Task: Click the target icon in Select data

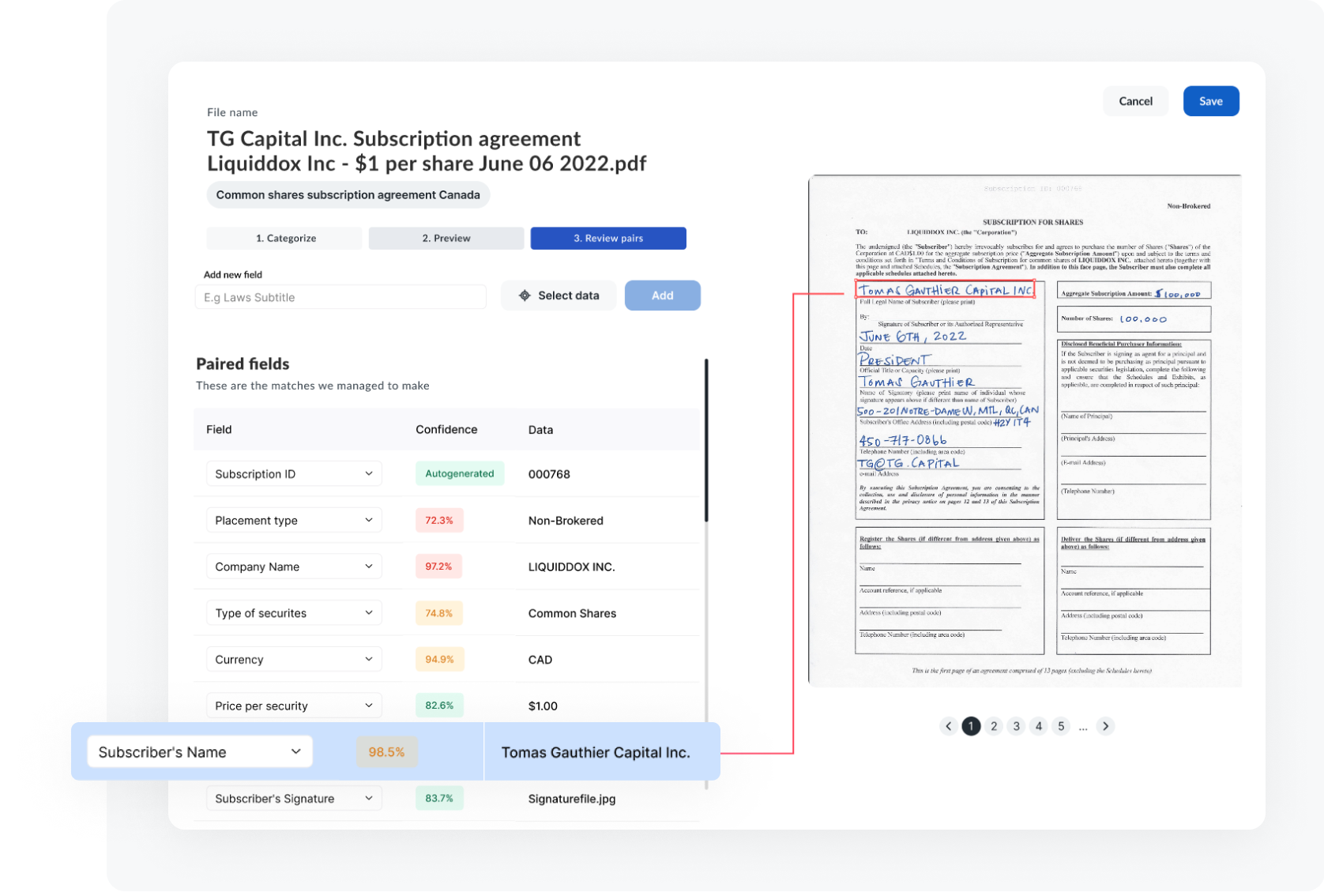Action: 525,296
